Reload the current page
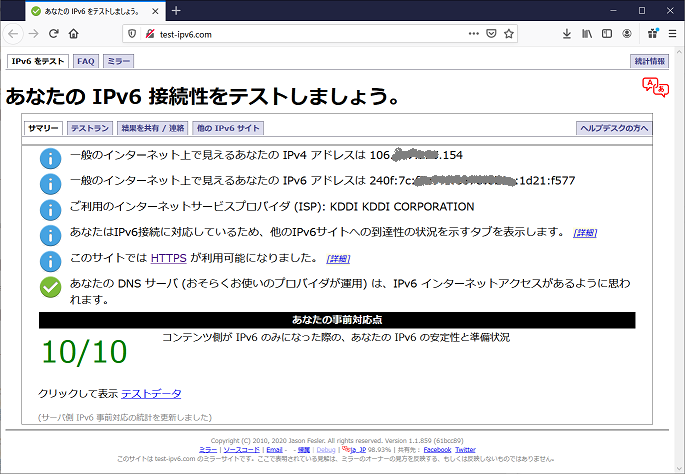Screen dimensions: 685x474 tap(53, 34)
